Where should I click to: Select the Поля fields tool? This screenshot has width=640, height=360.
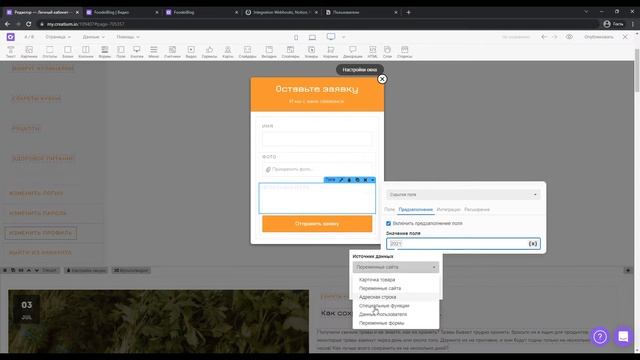(x=121, y=52)
